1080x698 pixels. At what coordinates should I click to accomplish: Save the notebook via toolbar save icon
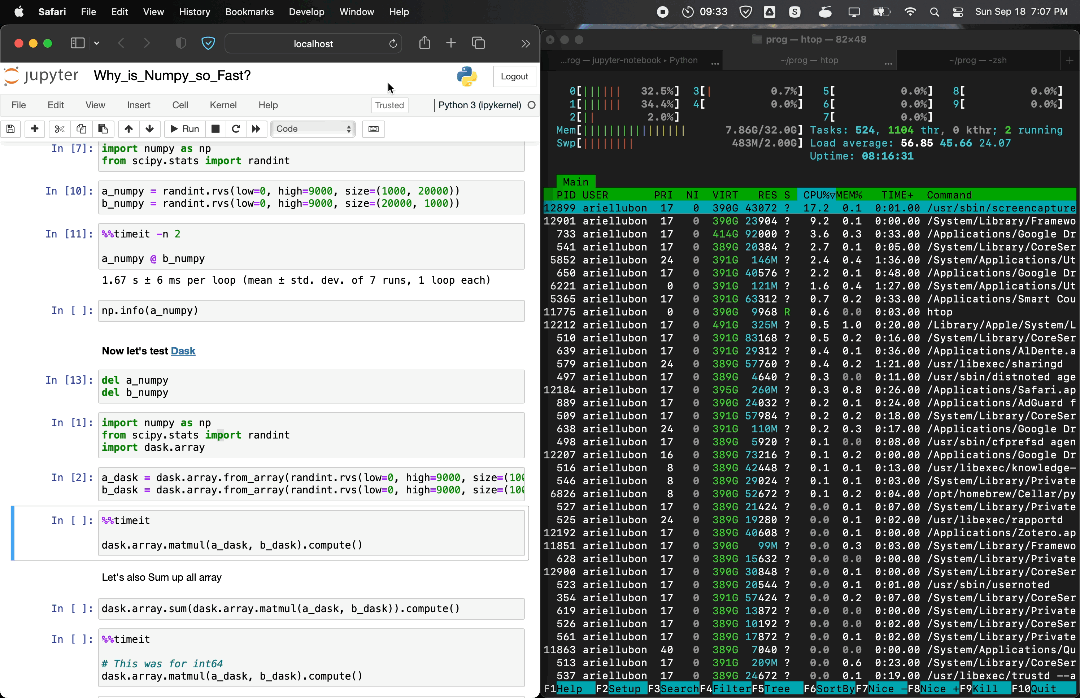click(11, 128)
